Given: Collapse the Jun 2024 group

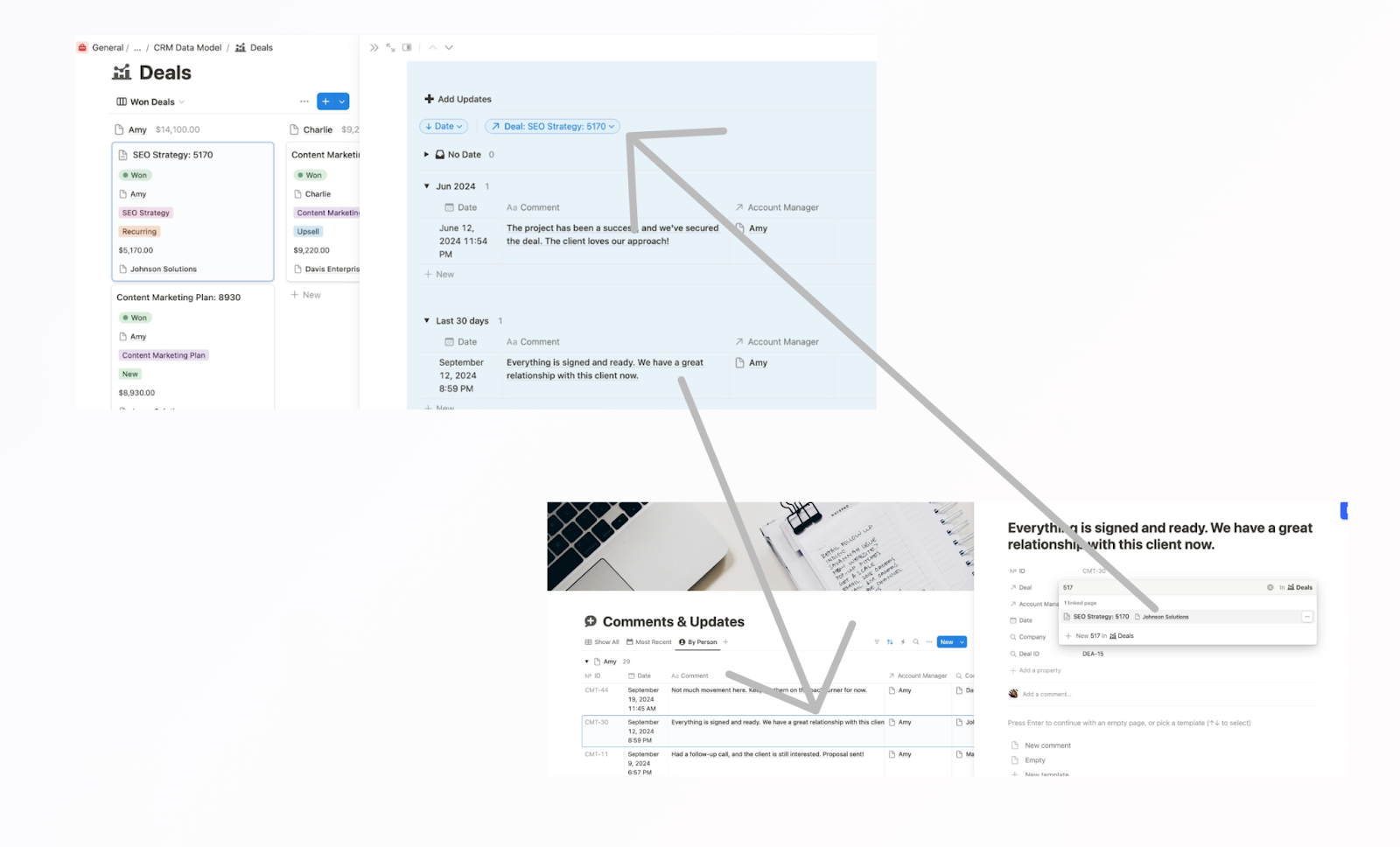Looking at the screenshot, I should point(426,186).
